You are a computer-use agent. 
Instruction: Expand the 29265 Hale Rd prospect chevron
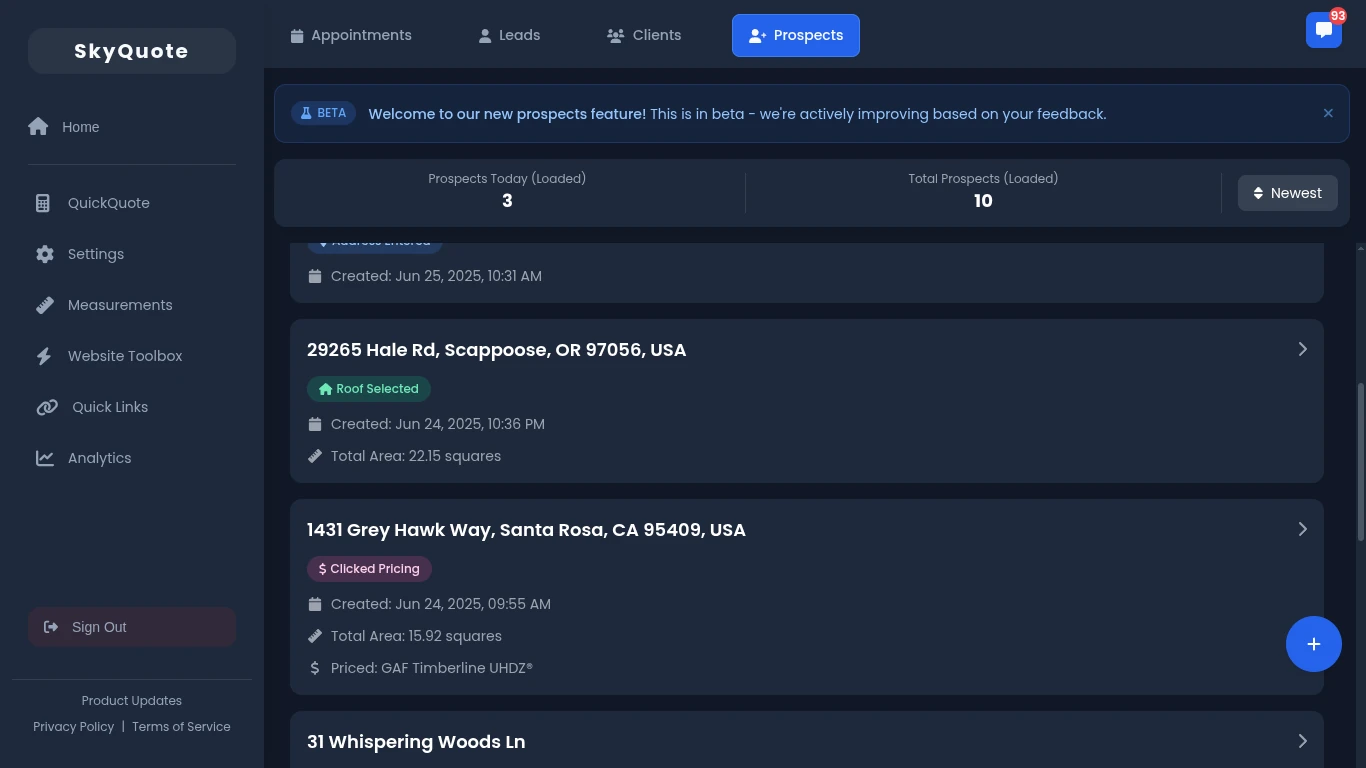tap(1302, 349)
